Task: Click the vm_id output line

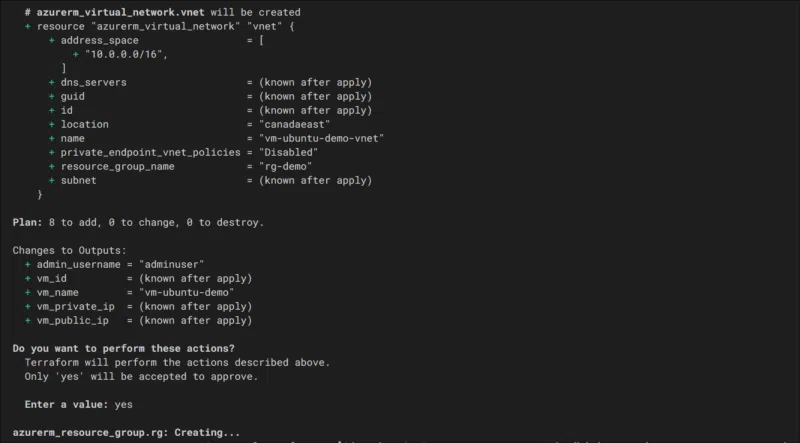Action: 144,278
